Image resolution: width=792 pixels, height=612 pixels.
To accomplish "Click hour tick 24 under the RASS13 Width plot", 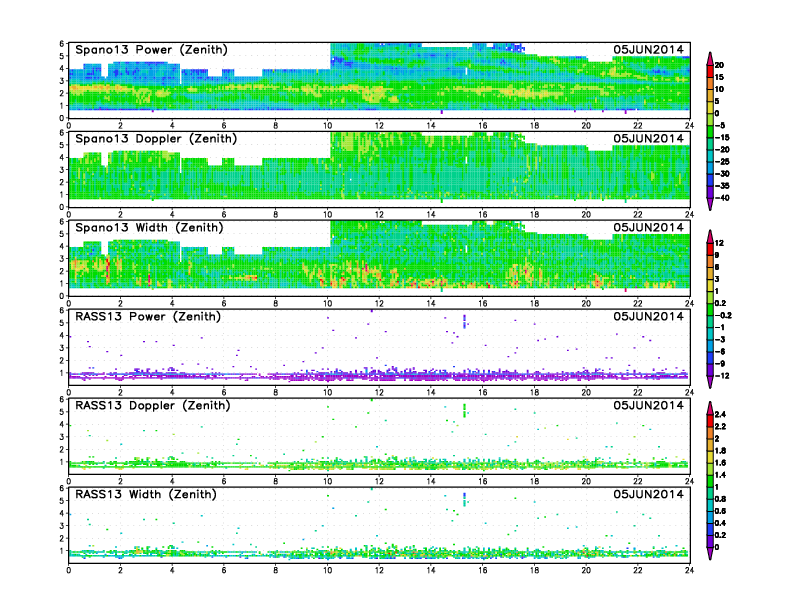I will click(689, 570).
